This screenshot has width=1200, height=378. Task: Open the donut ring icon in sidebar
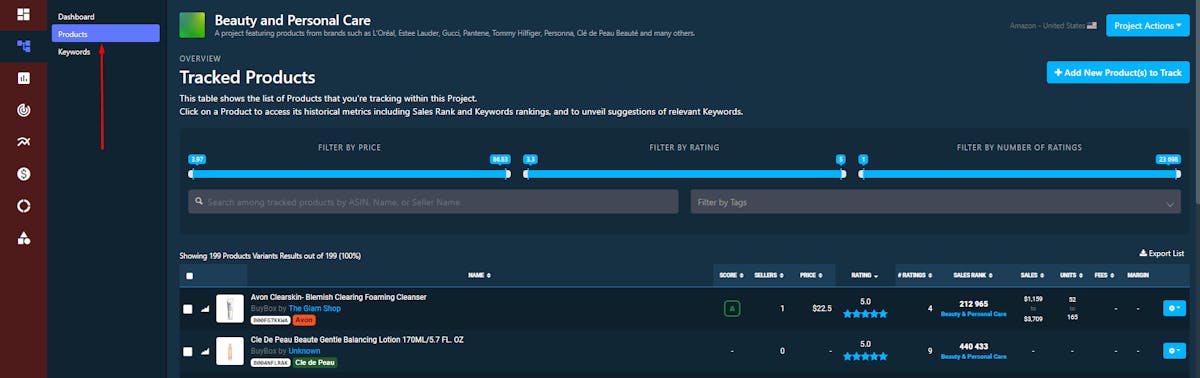click(23, 206)
